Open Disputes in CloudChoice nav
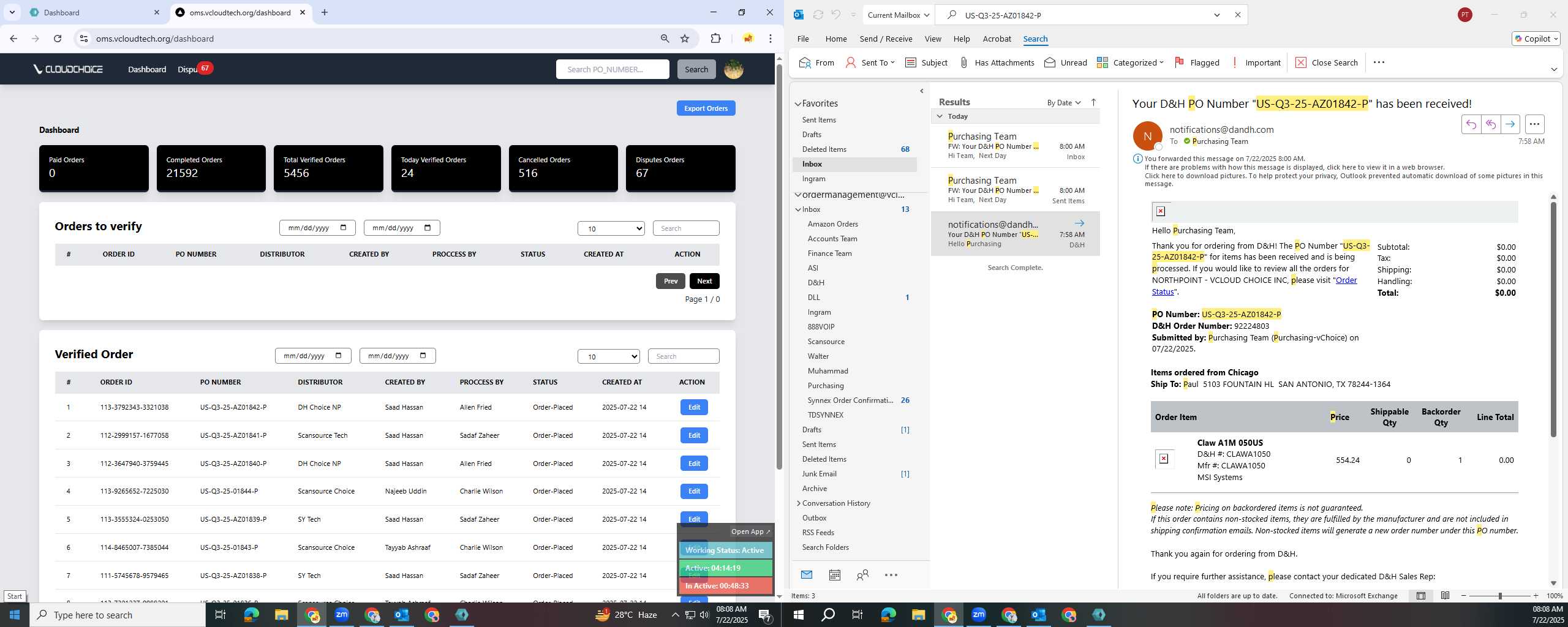This screenshot has width=1568, height=627. coord(187,69)
